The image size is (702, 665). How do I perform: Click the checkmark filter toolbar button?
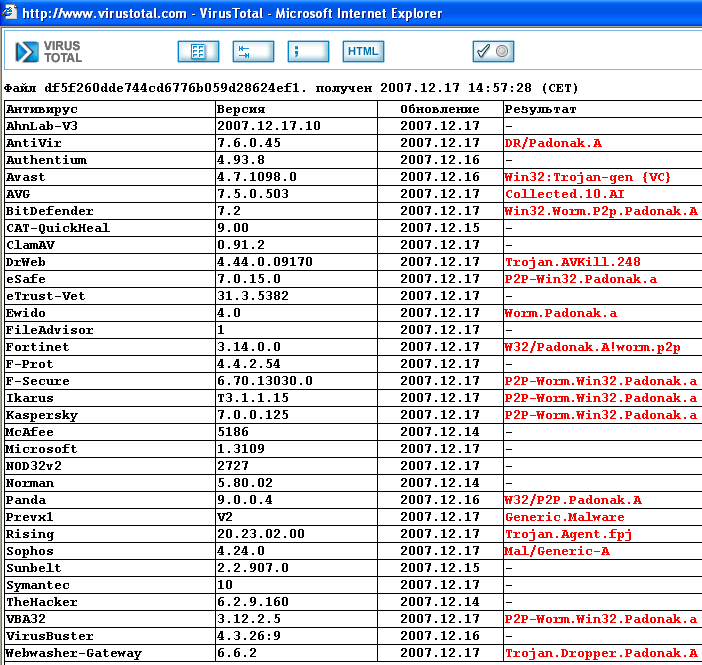click(493, 51)
